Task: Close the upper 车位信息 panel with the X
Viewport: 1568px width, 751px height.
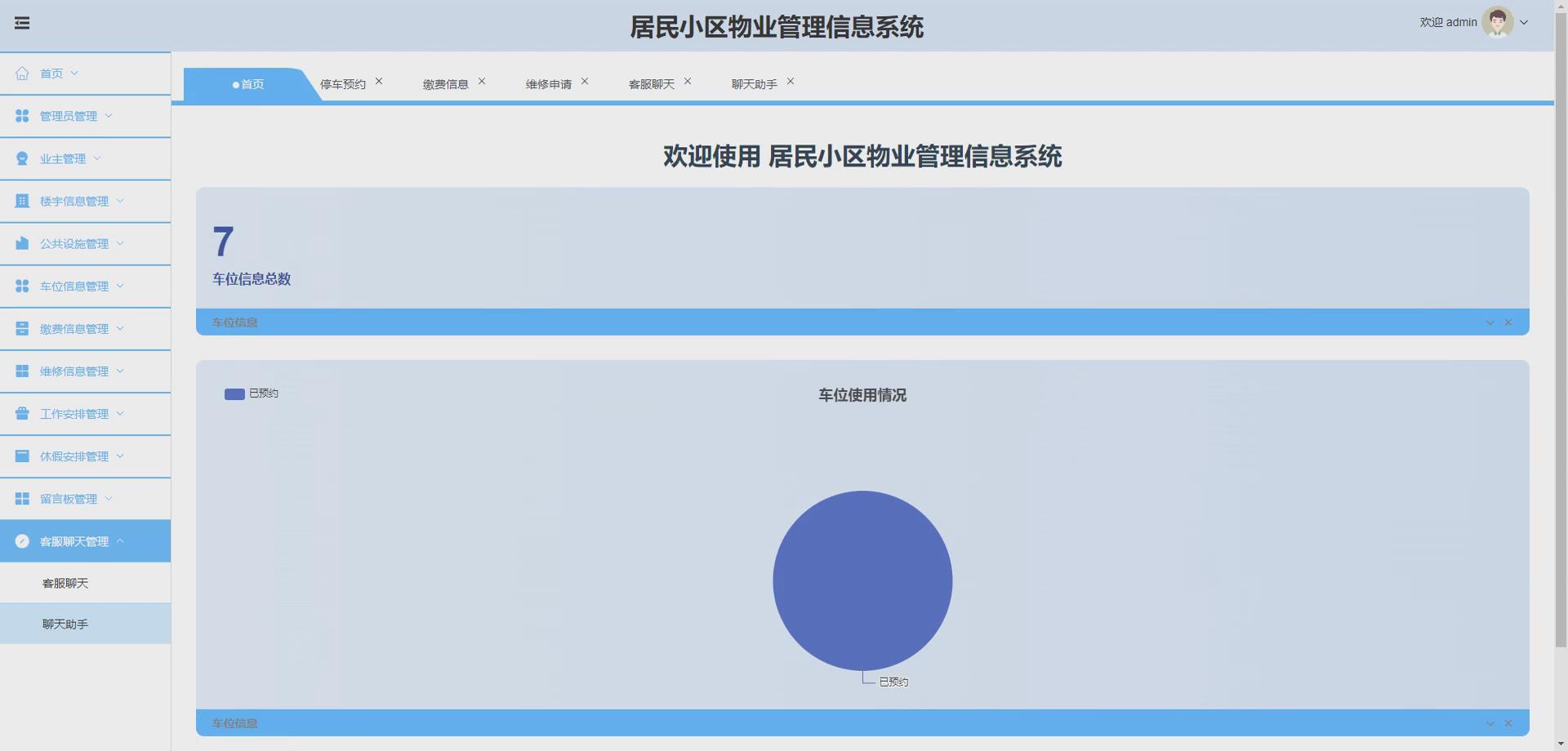Action: click(x=1509, y=322)
